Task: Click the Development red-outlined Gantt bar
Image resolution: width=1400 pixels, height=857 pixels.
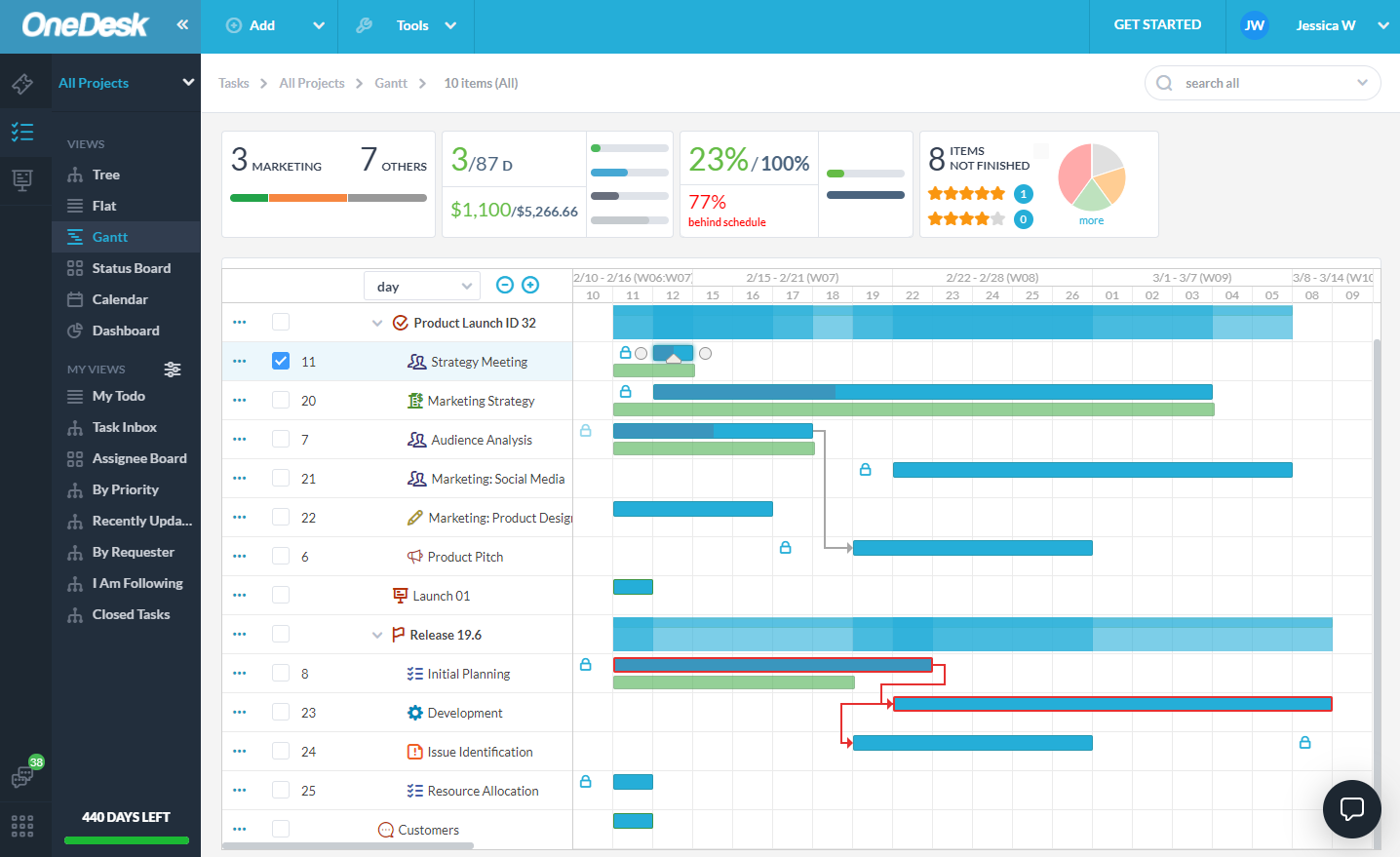Action: pos(1112,704)
